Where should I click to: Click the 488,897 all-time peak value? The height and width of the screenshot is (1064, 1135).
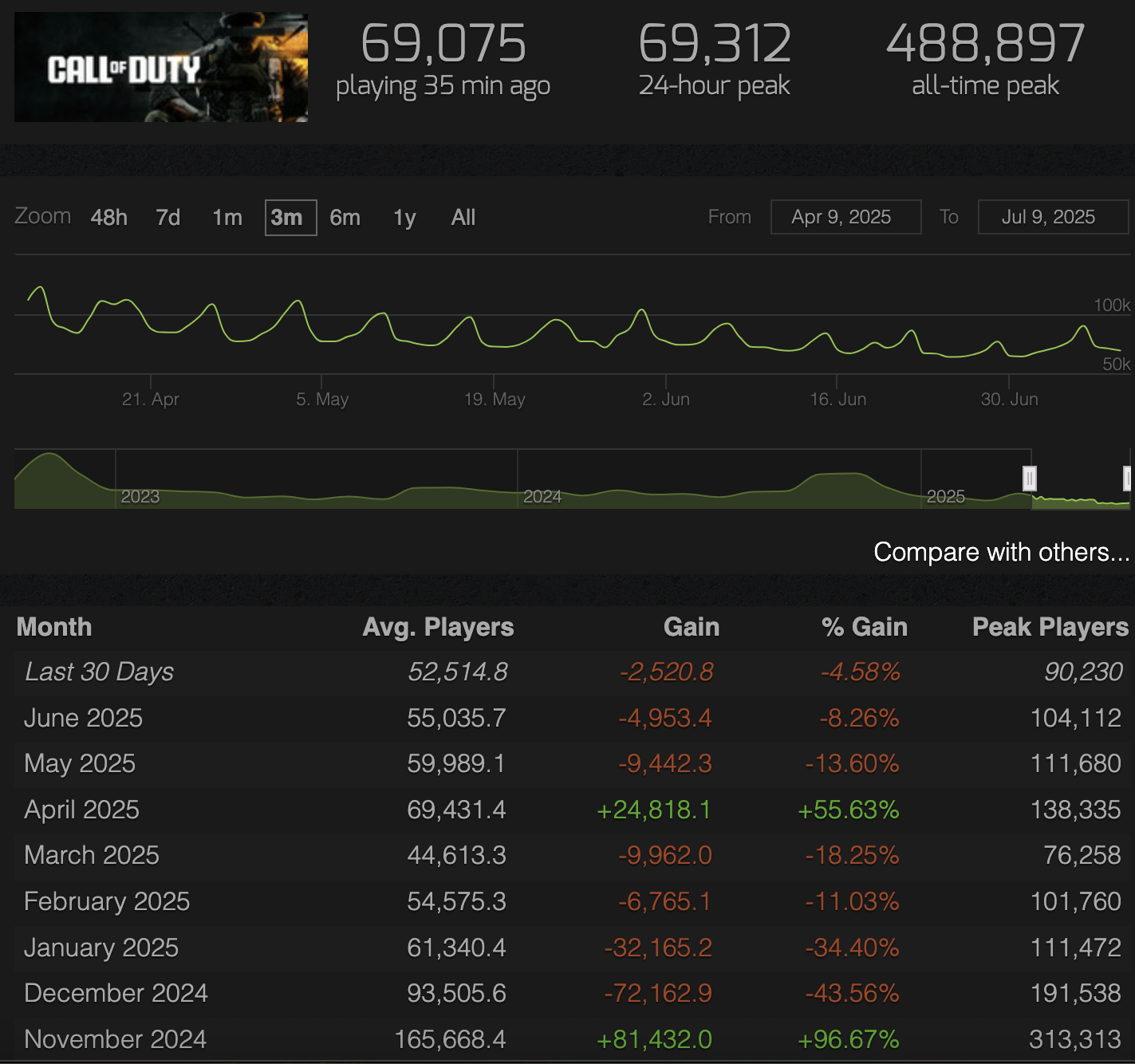pyautogui.click(x=986, y=43)
